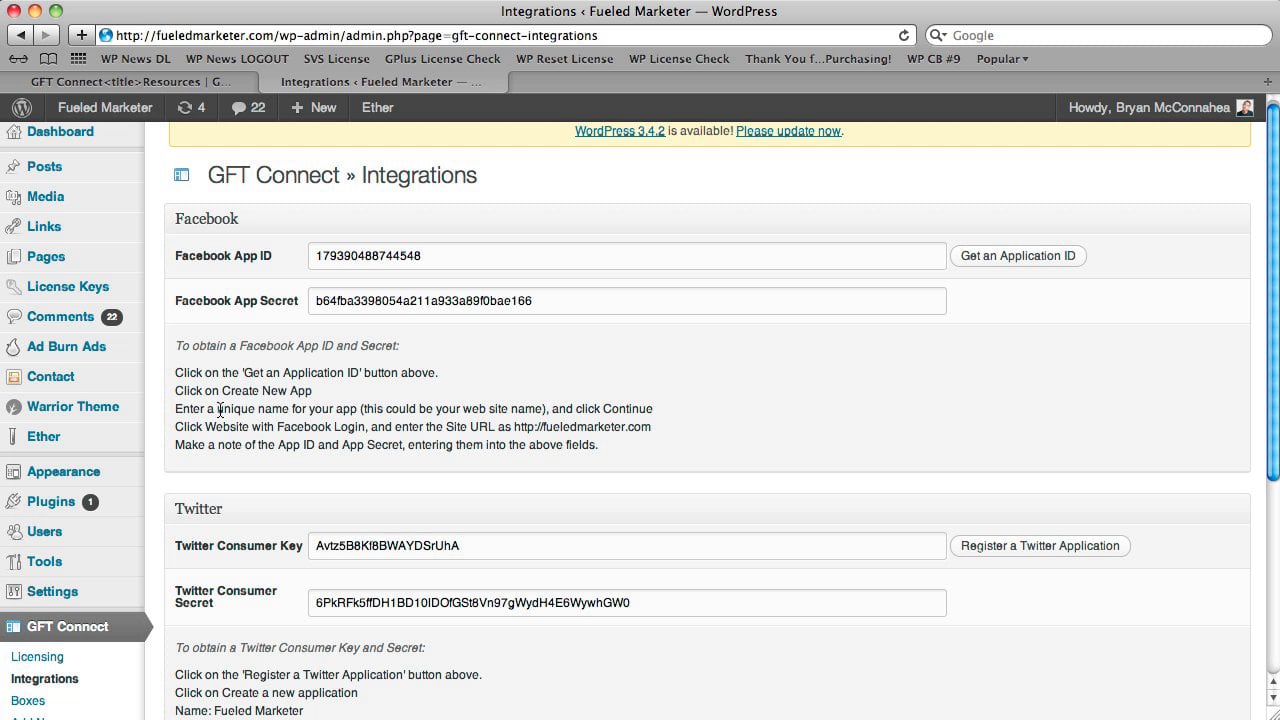Click the Please update now link
This screenshot has height=720, width=1280.
788,131
